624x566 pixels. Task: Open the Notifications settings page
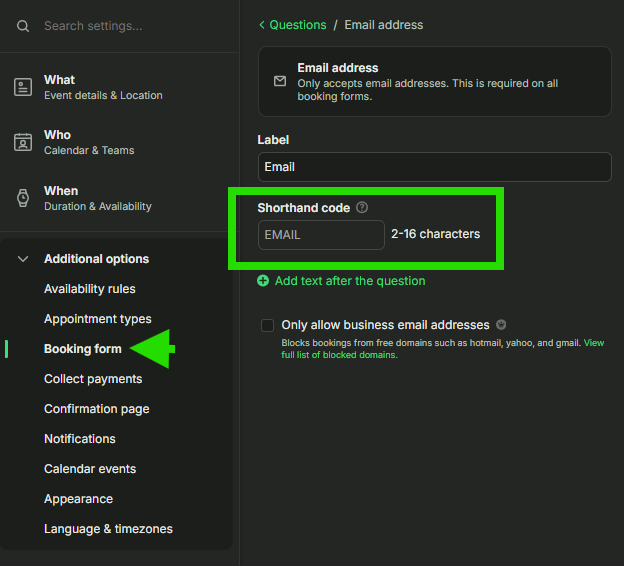79,439
